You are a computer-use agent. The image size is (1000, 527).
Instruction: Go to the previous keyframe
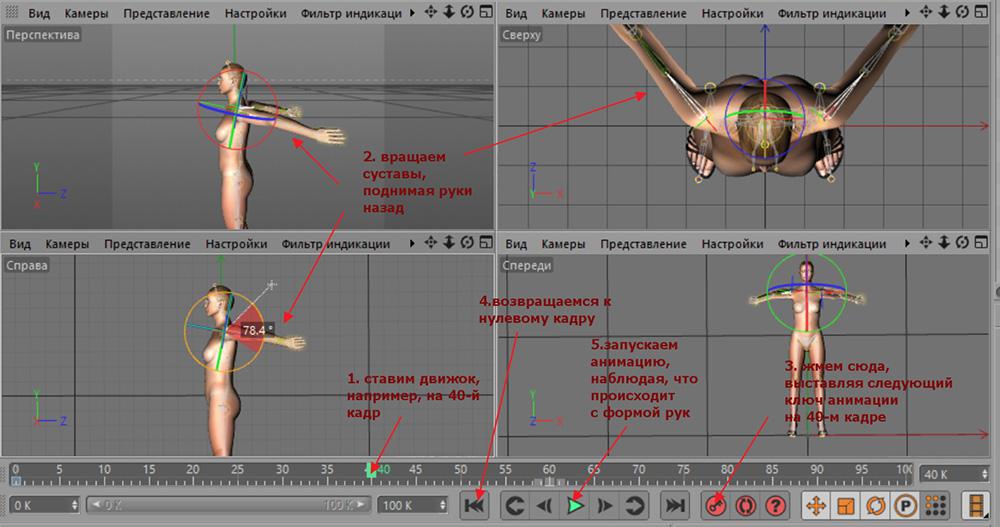[x=514, y=506]
